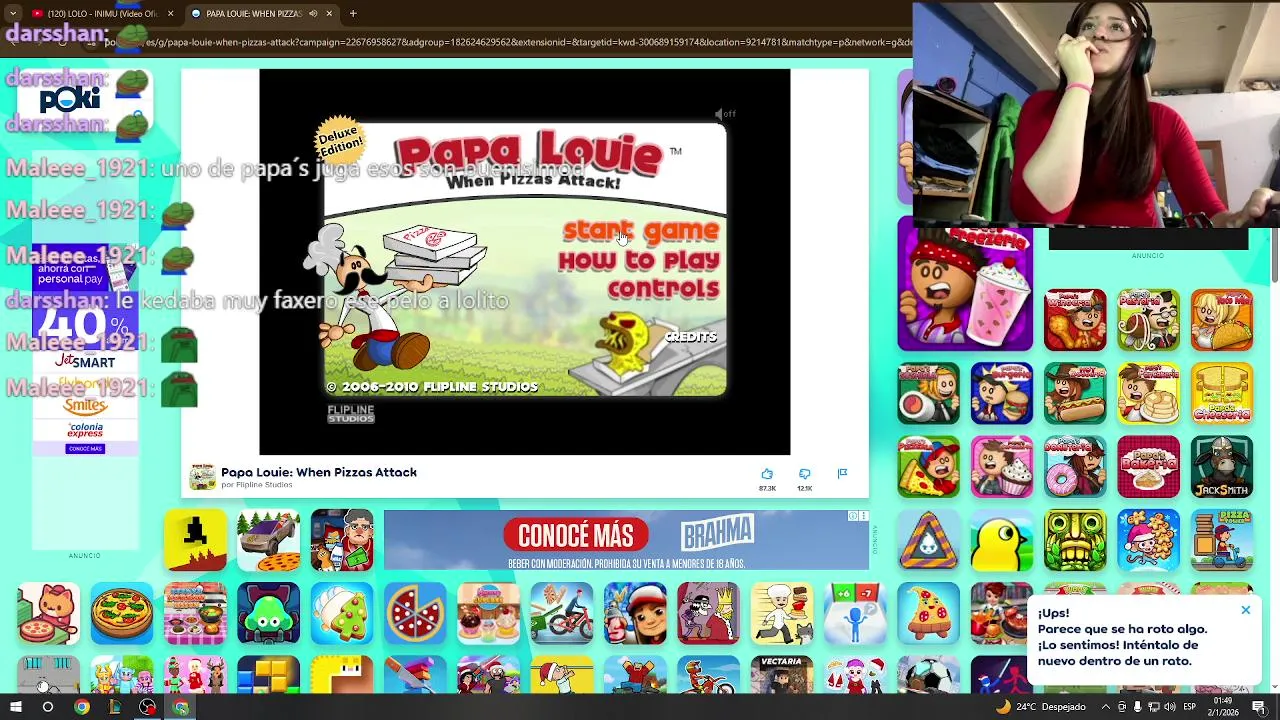Expand the system tray hidden icons chevron
This screenshot has height=720, width=1280.
pos(1104,707)
